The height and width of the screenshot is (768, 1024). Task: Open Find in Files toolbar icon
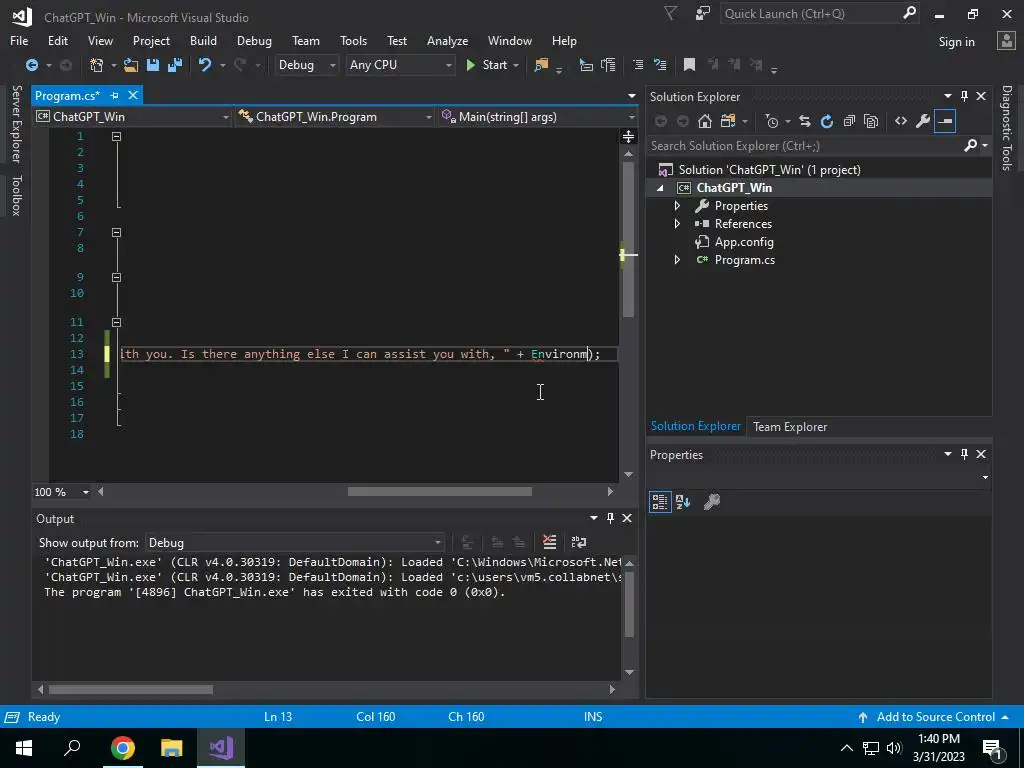click(x=541, y=65)
